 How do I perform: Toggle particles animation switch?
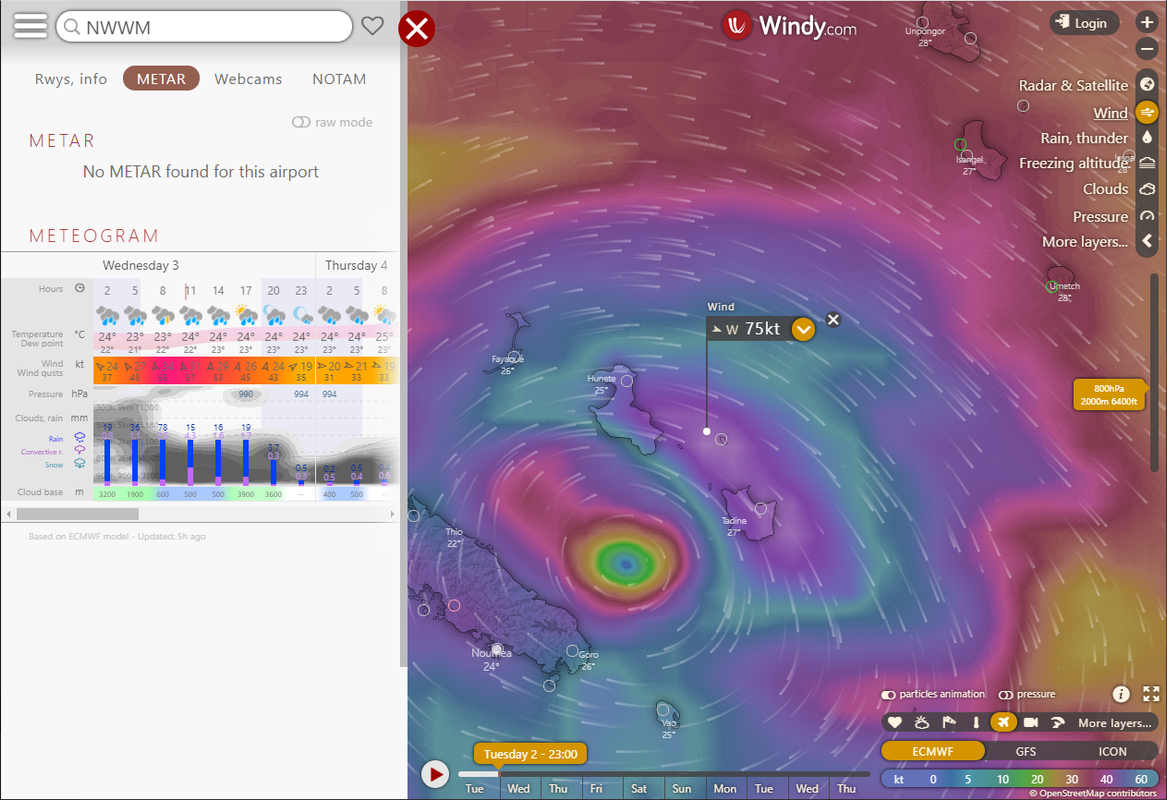coord(888,695)
